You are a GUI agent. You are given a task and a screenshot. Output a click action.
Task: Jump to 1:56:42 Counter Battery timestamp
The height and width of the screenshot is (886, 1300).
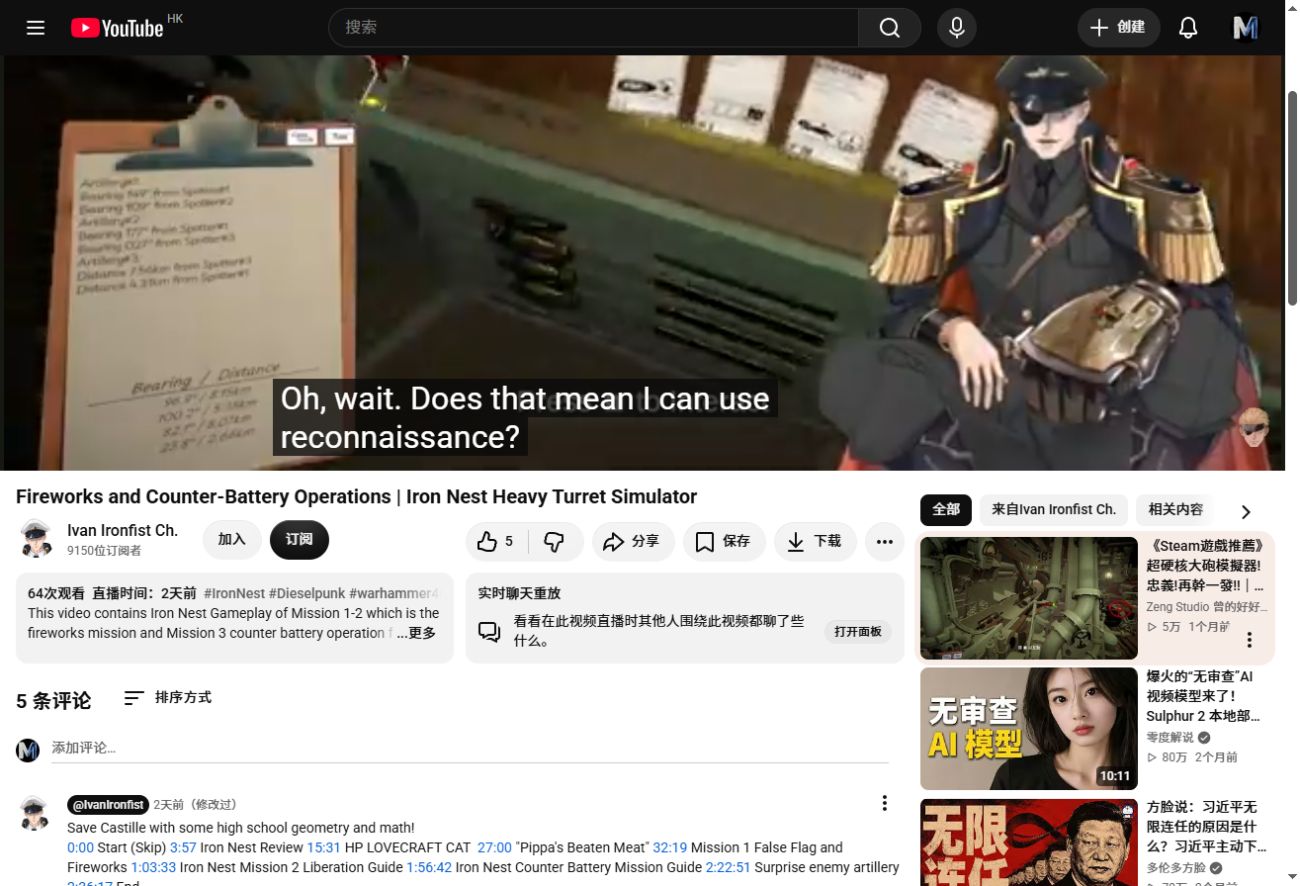tap(429, 867)
